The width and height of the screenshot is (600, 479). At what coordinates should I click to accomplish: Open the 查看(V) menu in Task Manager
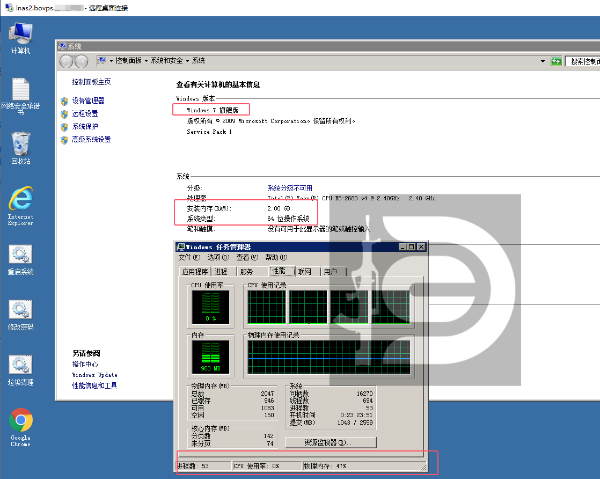[247, 257]
